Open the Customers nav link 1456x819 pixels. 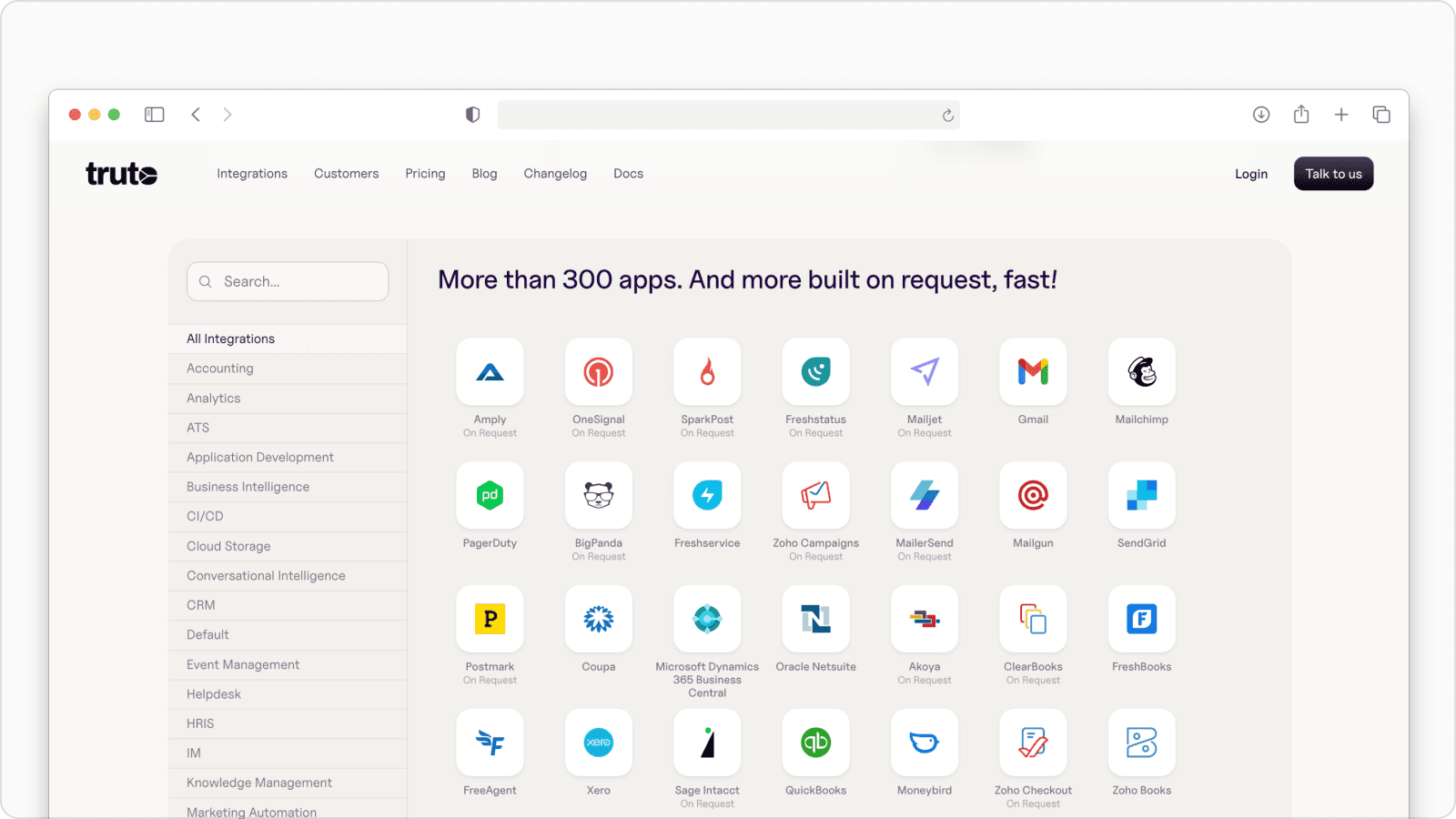click(346, 174)
